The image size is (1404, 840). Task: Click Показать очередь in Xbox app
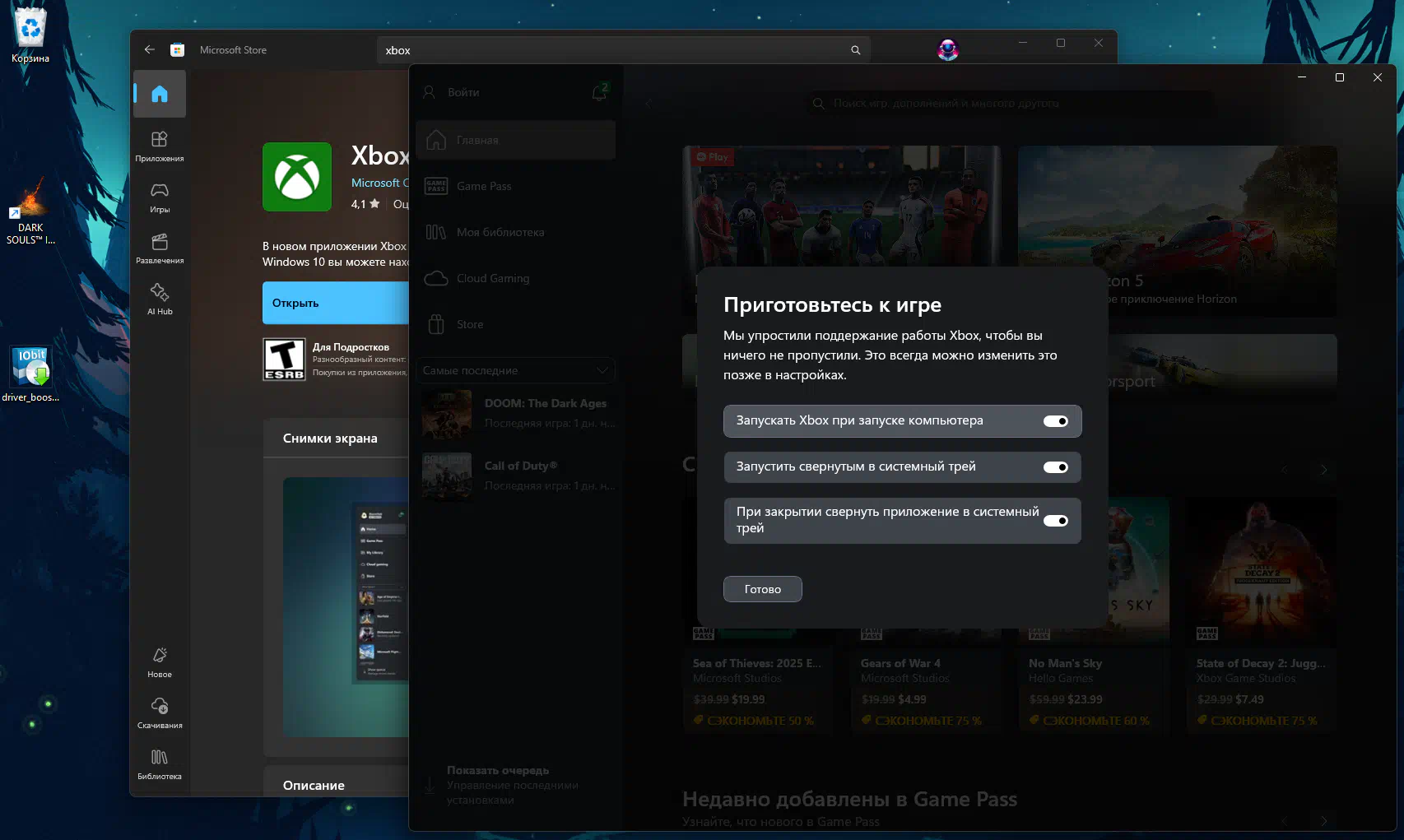click(498, 770)
